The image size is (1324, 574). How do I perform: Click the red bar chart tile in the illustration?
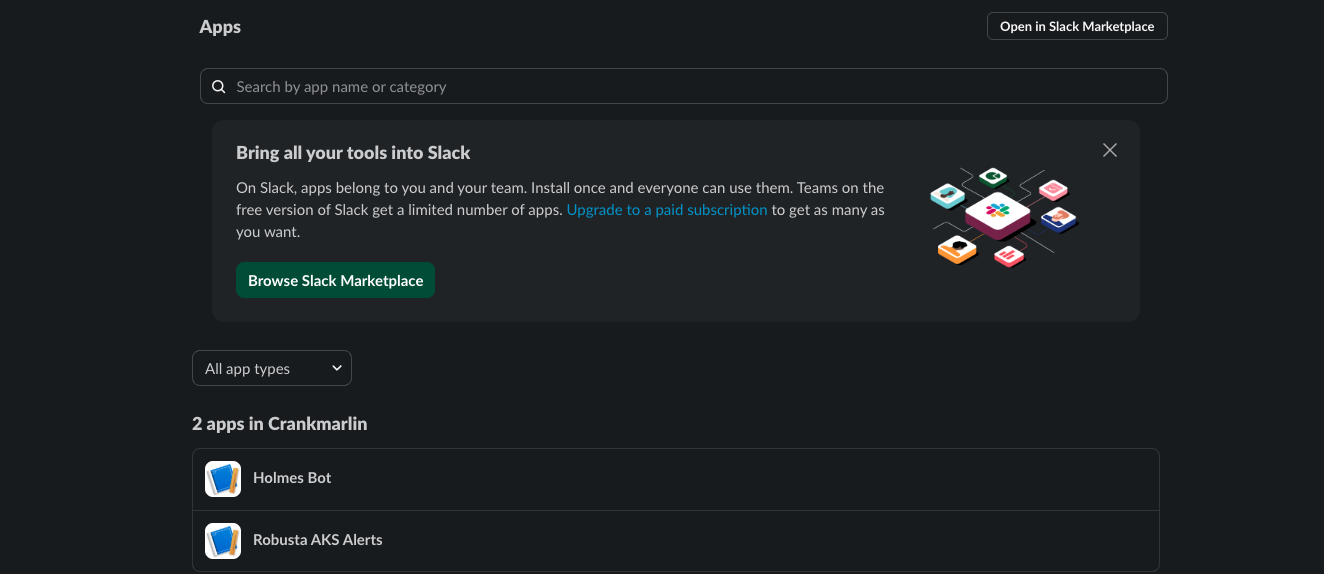point(1009,256)
